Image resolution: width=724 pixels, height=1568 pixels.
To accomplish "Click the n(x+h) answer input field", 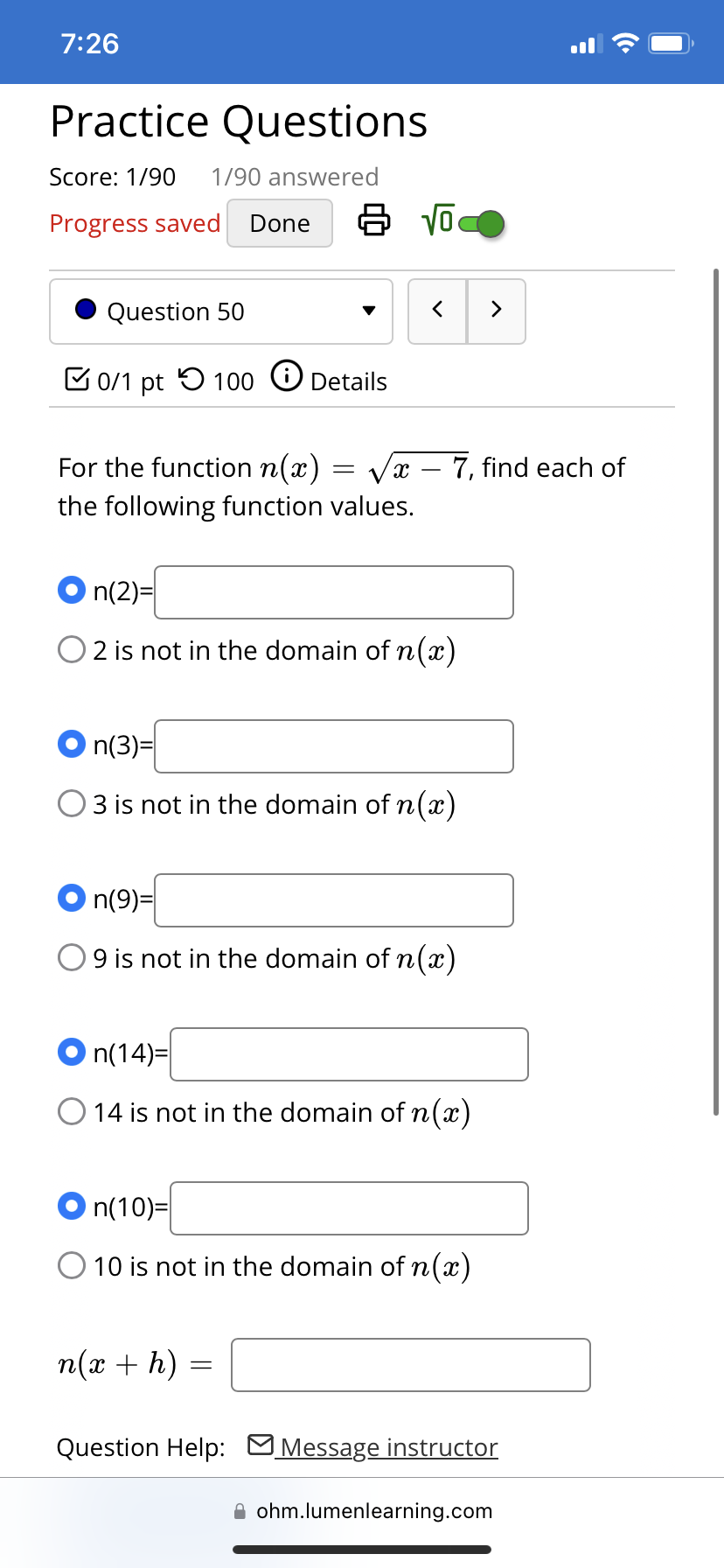I will point(410,1365).
